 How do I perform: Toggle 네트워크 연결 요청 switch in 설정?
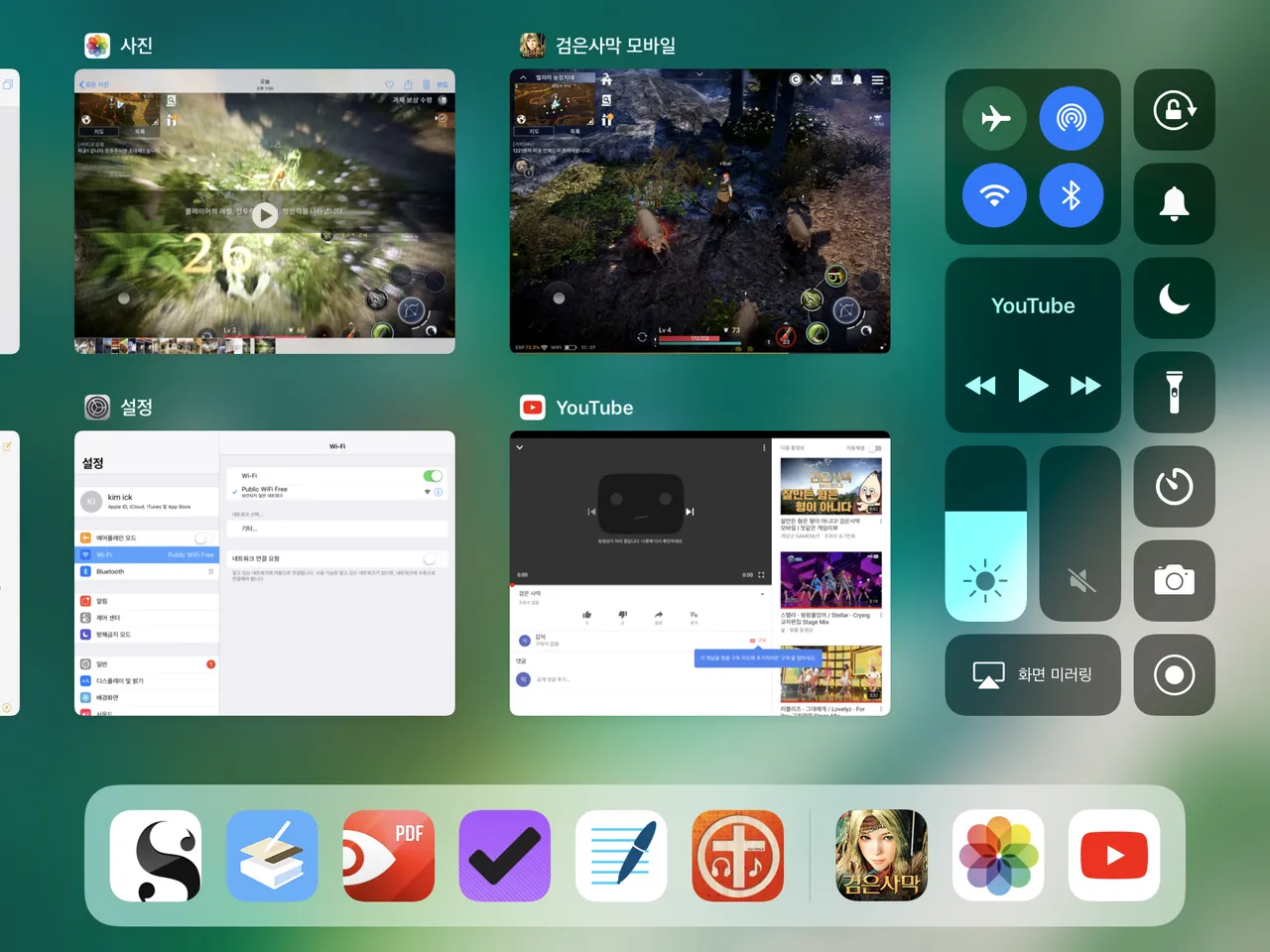(433, 559)
